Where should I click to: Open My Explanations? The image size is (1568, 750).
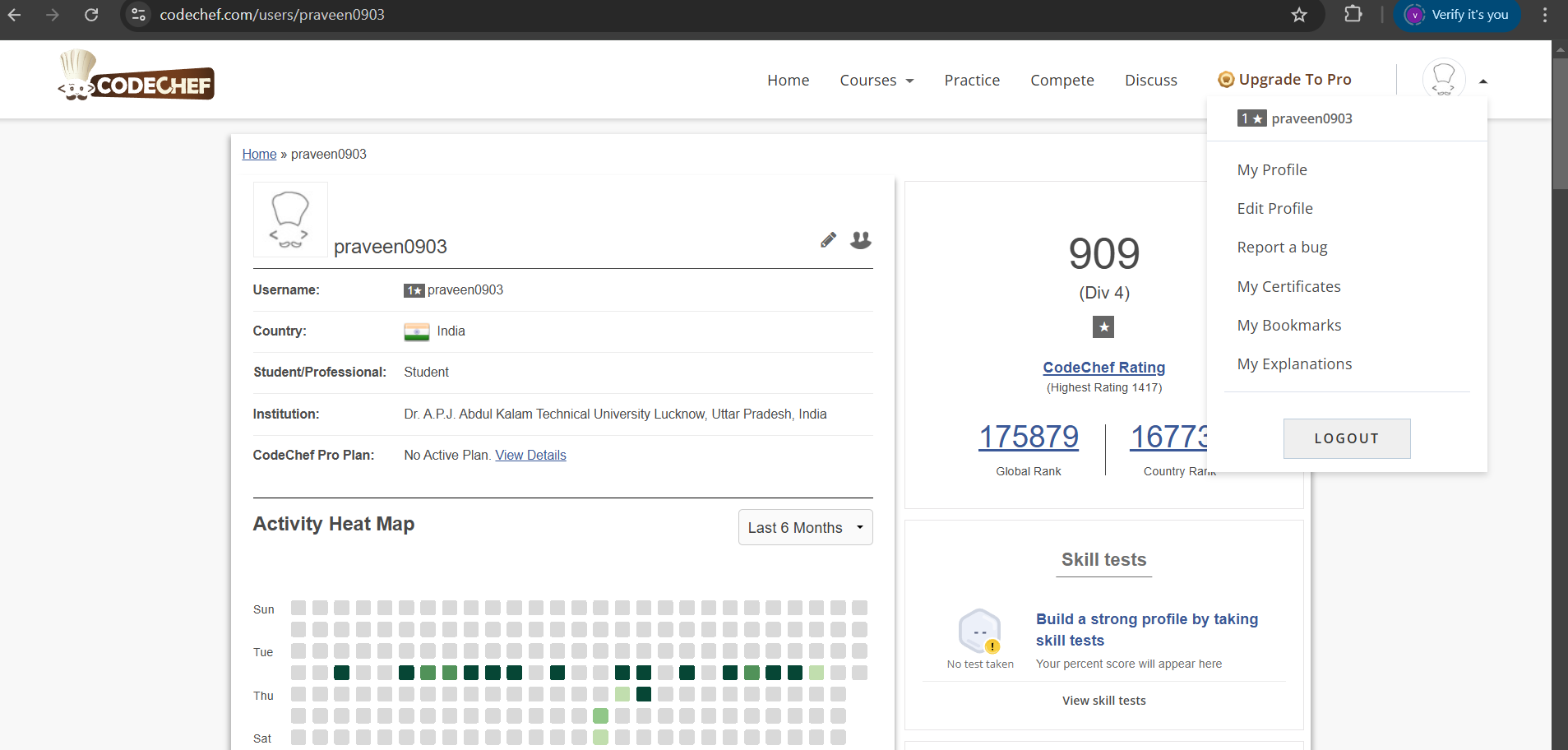1294,363
